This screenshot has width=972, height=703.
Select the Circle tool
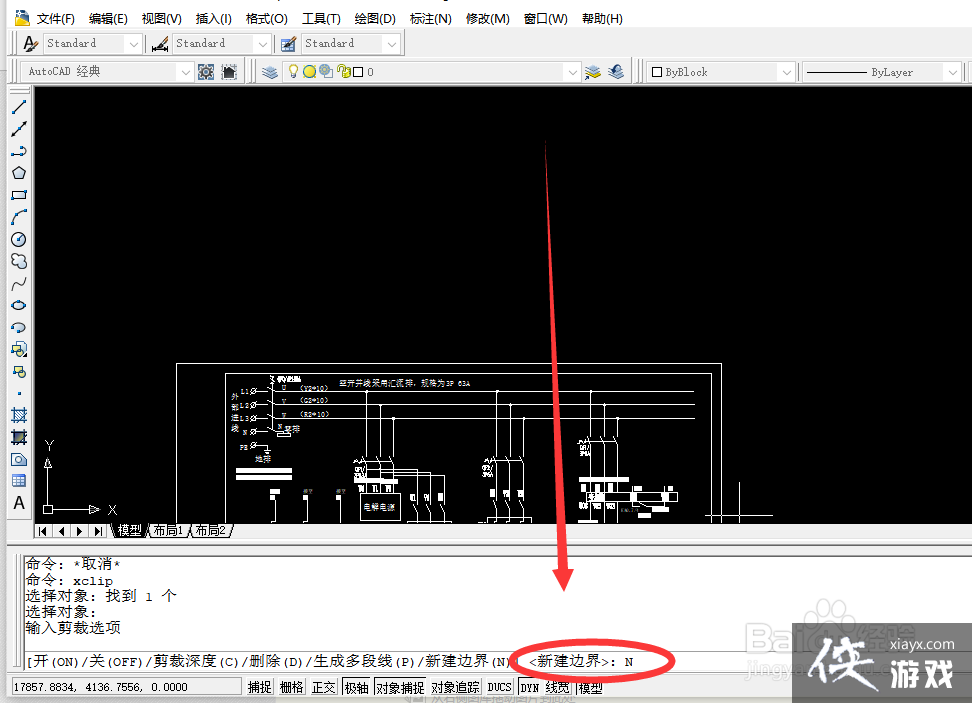[18, 238]
